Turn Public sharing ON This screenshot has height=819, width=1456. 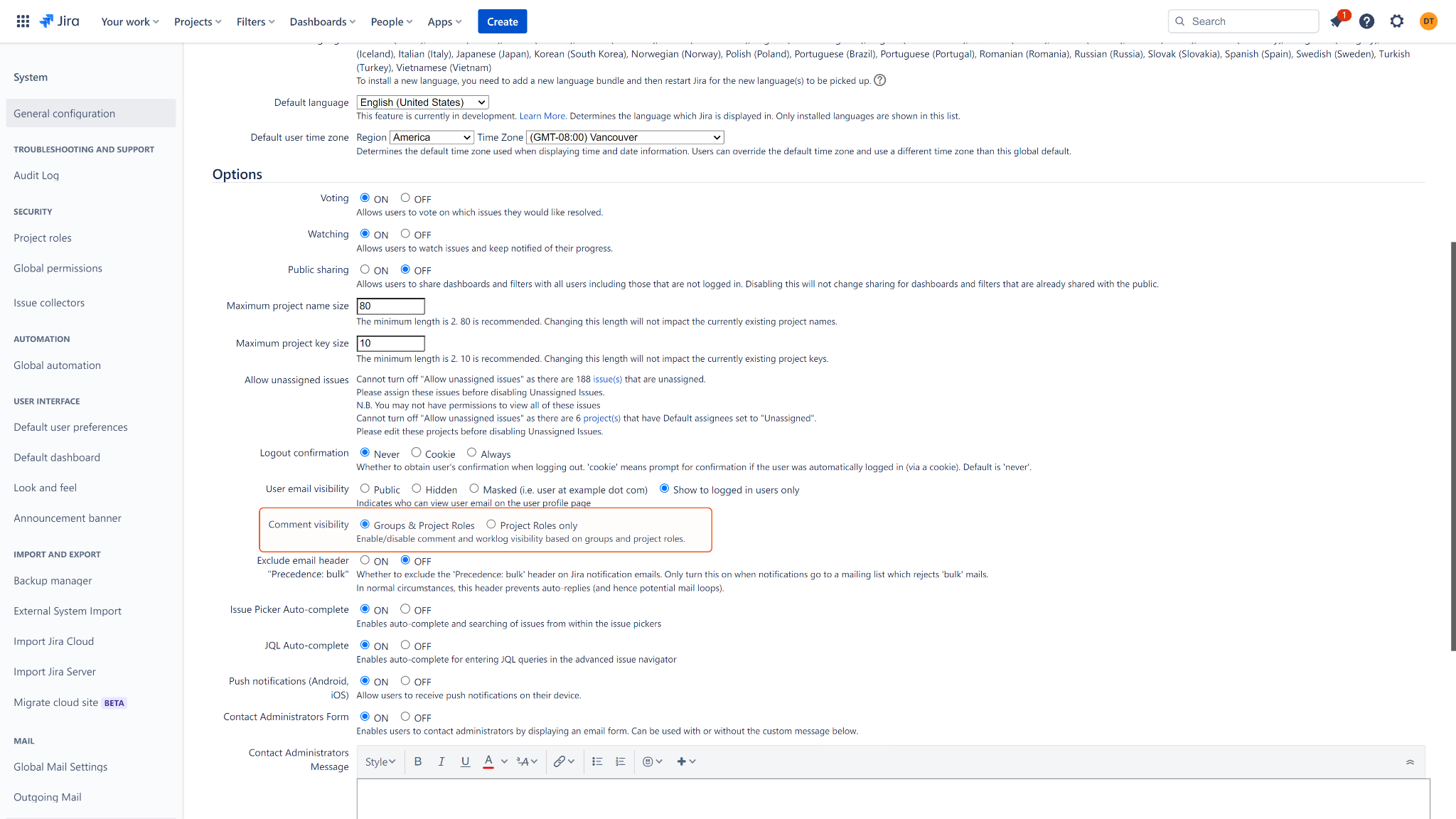[365, 269]
